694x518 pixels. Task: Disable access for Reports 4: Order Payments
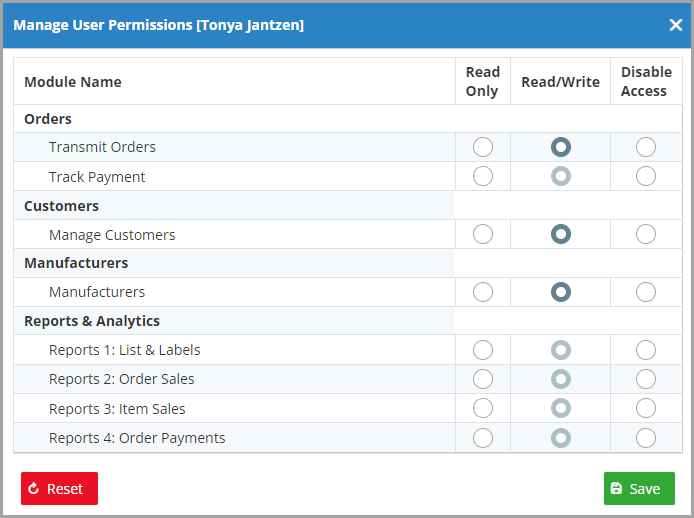(646, 438)
